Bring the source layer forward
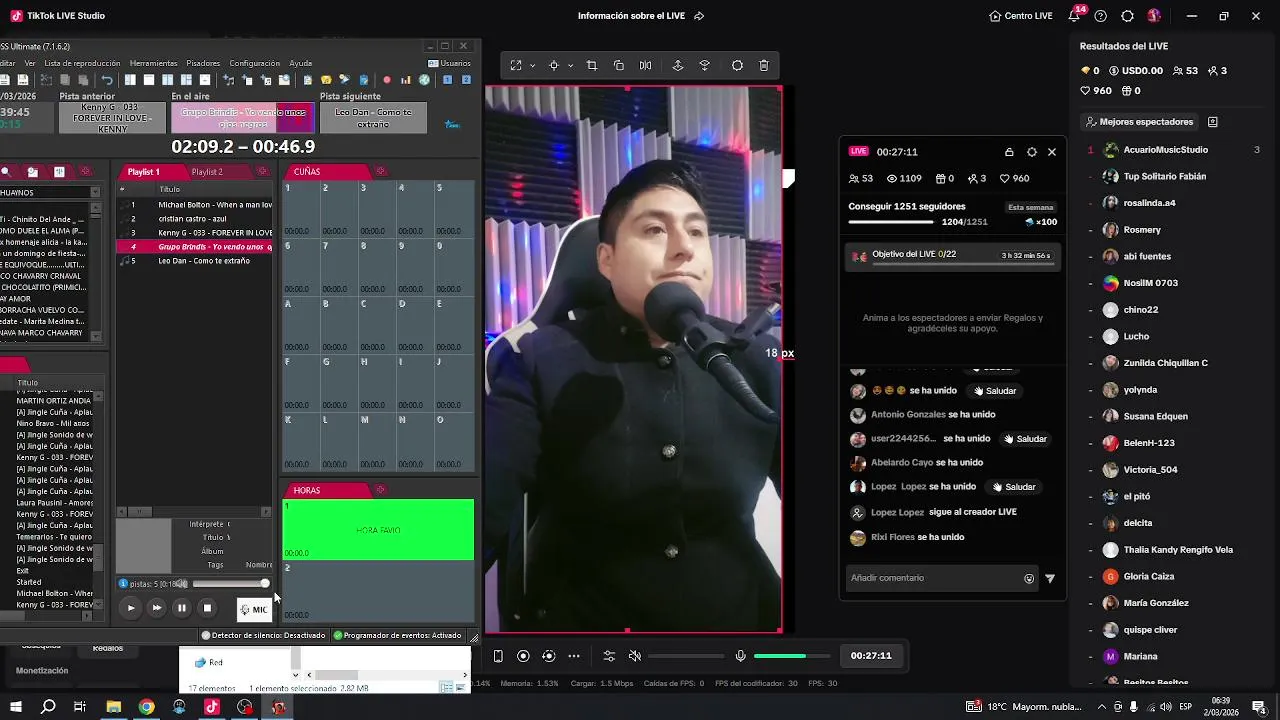Viewport: 1280px width, 720px height. click(x=677, y=66)
